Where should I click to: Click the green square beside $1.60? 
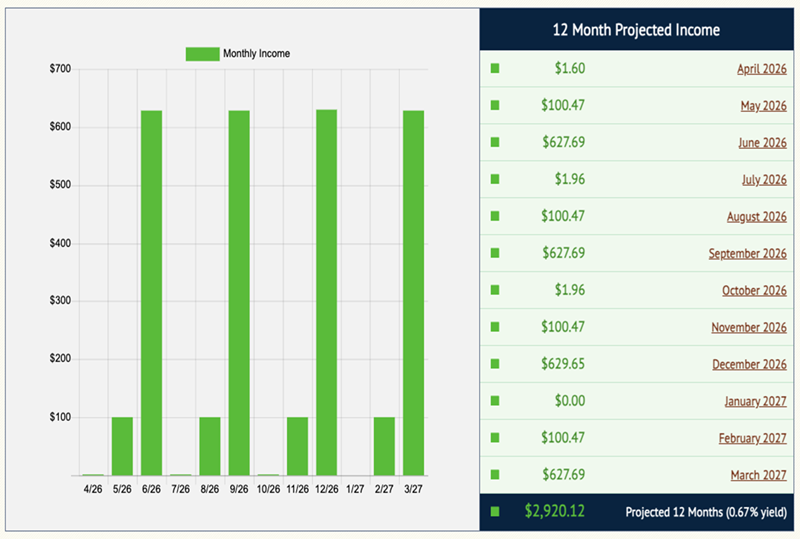tap(495, 69)
